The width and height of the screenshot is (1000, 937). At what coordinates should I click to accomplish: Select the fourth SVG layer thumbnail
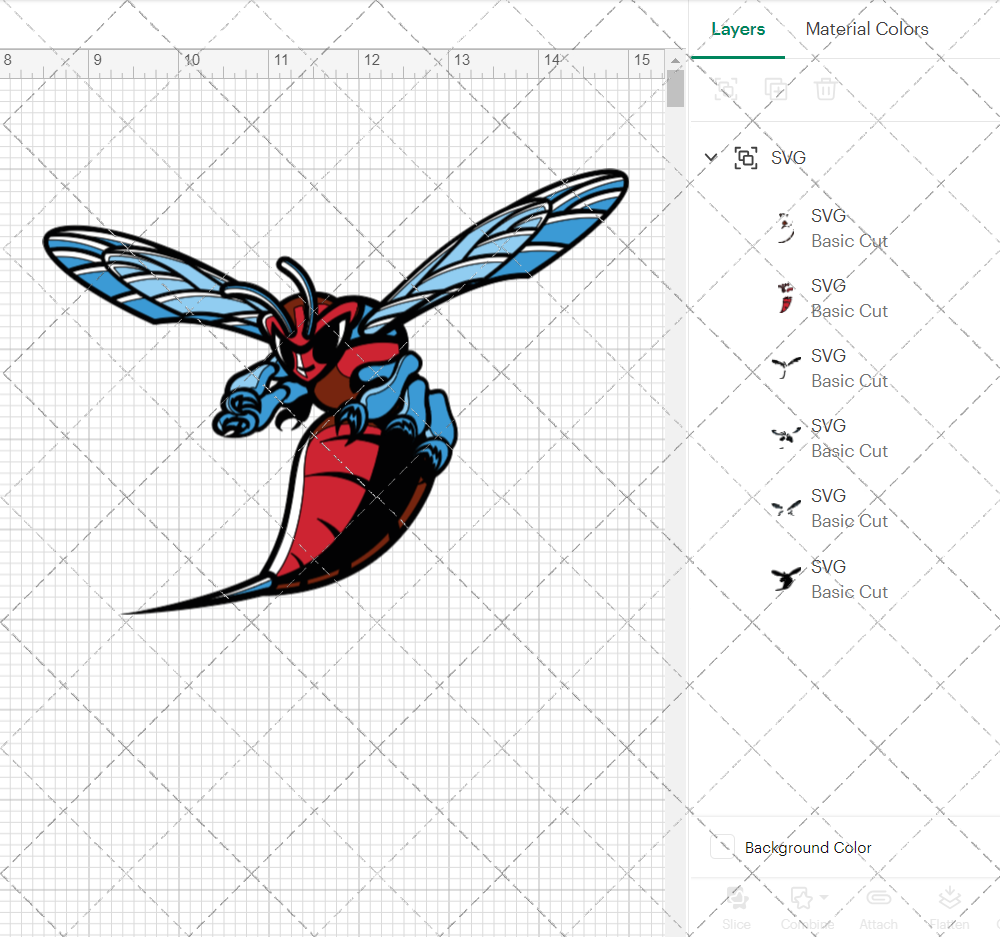(786, 438)
